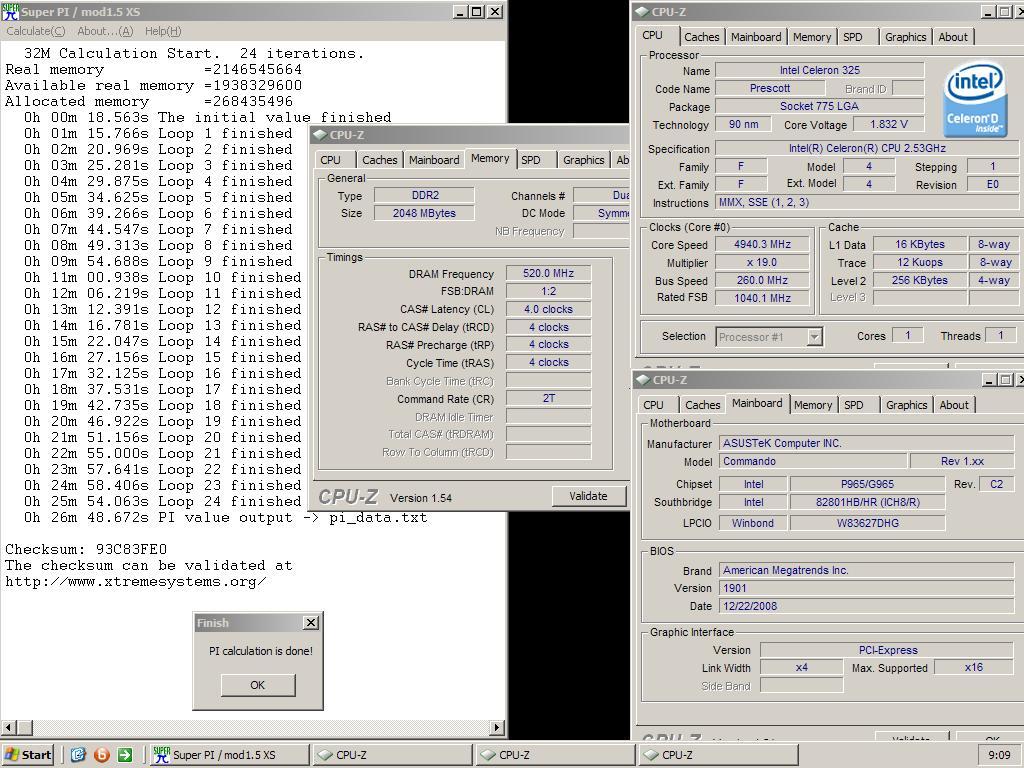Select Mainboard tab in top-right CPU-Z window
Image resolution: width=1024 pixels, height=768 pixels.
[756, 37]
